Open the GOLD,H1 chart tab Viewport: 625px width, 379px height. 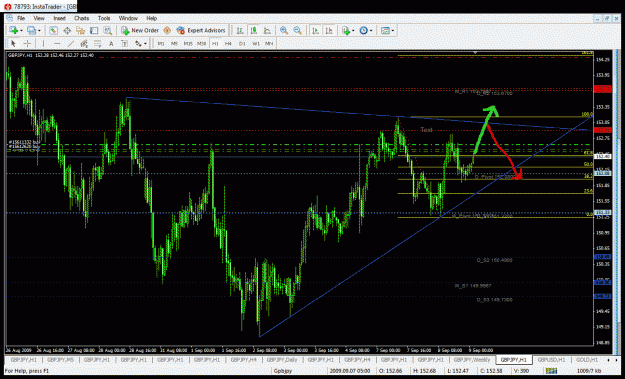[587, 360]
